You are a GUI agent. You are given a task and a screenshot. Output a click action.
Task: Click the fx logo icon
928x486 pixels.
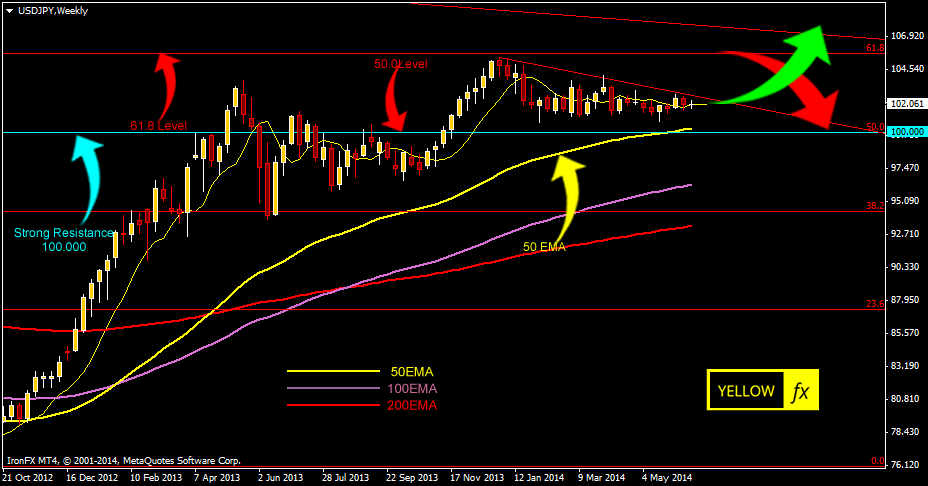(800, 391)
